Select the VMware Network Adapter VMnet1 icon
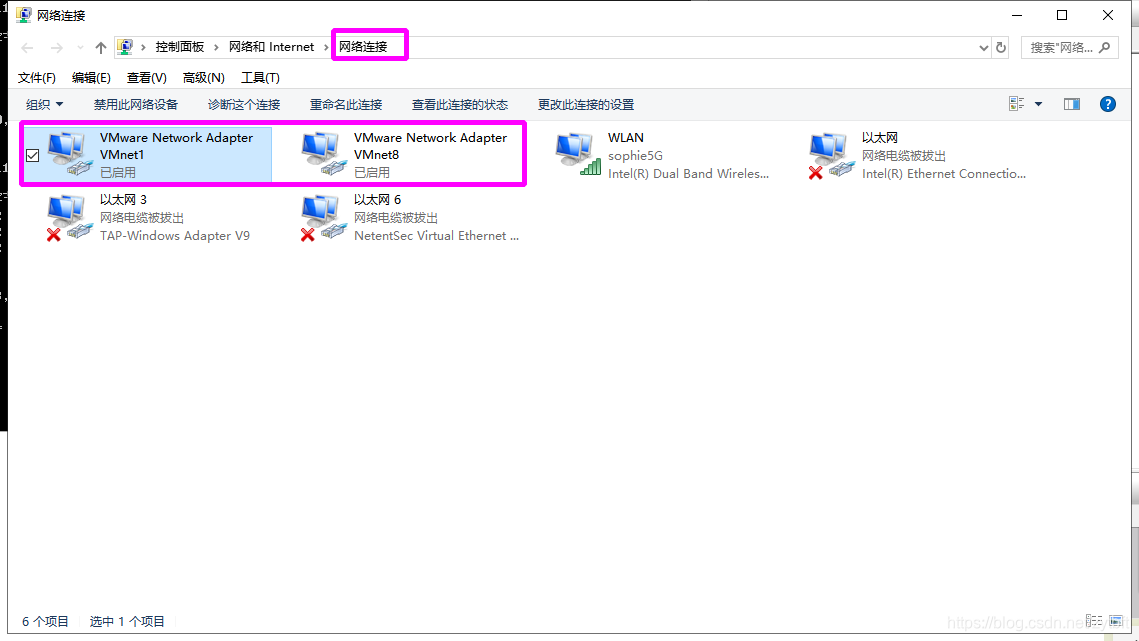The height and width of the screenshot is (641, 1139). (x=70, y=154)
